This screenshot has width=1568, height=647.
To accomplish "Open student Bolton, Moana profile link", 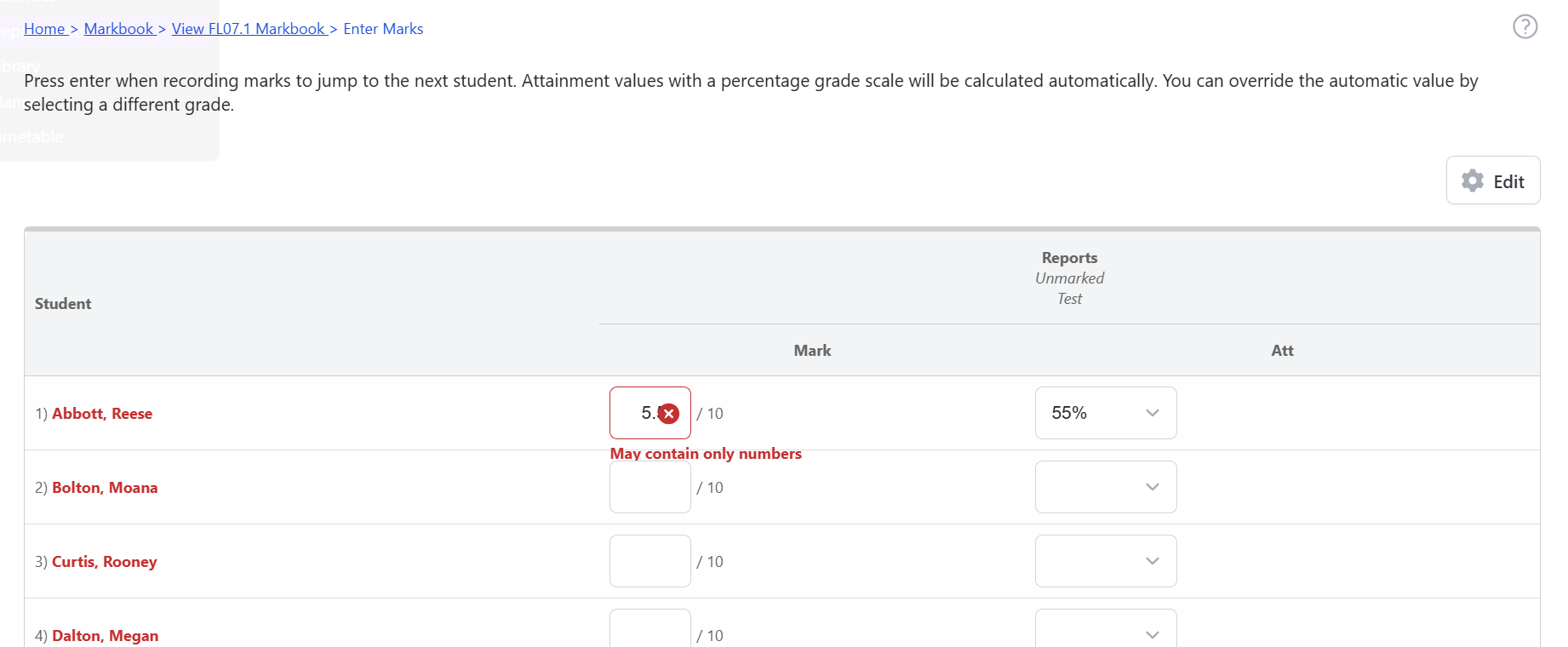I will coord(105,488).
